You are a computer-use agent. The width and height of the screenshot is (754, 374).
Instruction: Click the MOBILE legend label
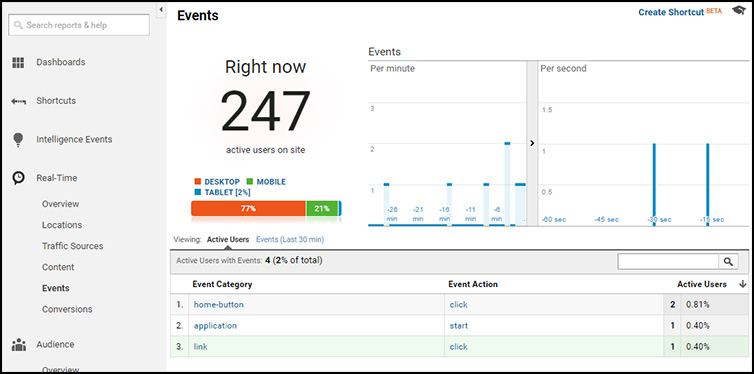271,182
